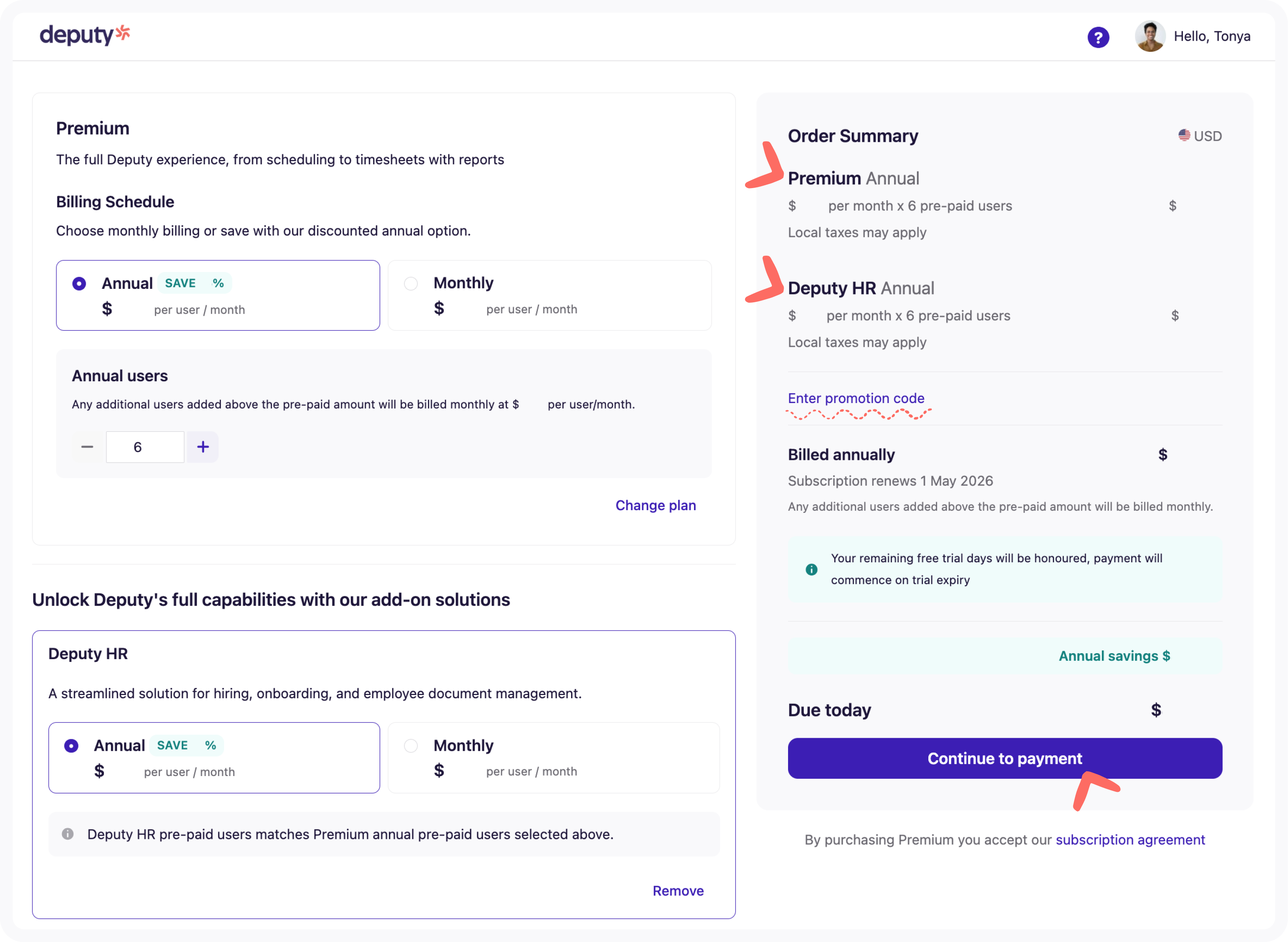
Task: Open the help question mark icon
Action: [1098, 37]
